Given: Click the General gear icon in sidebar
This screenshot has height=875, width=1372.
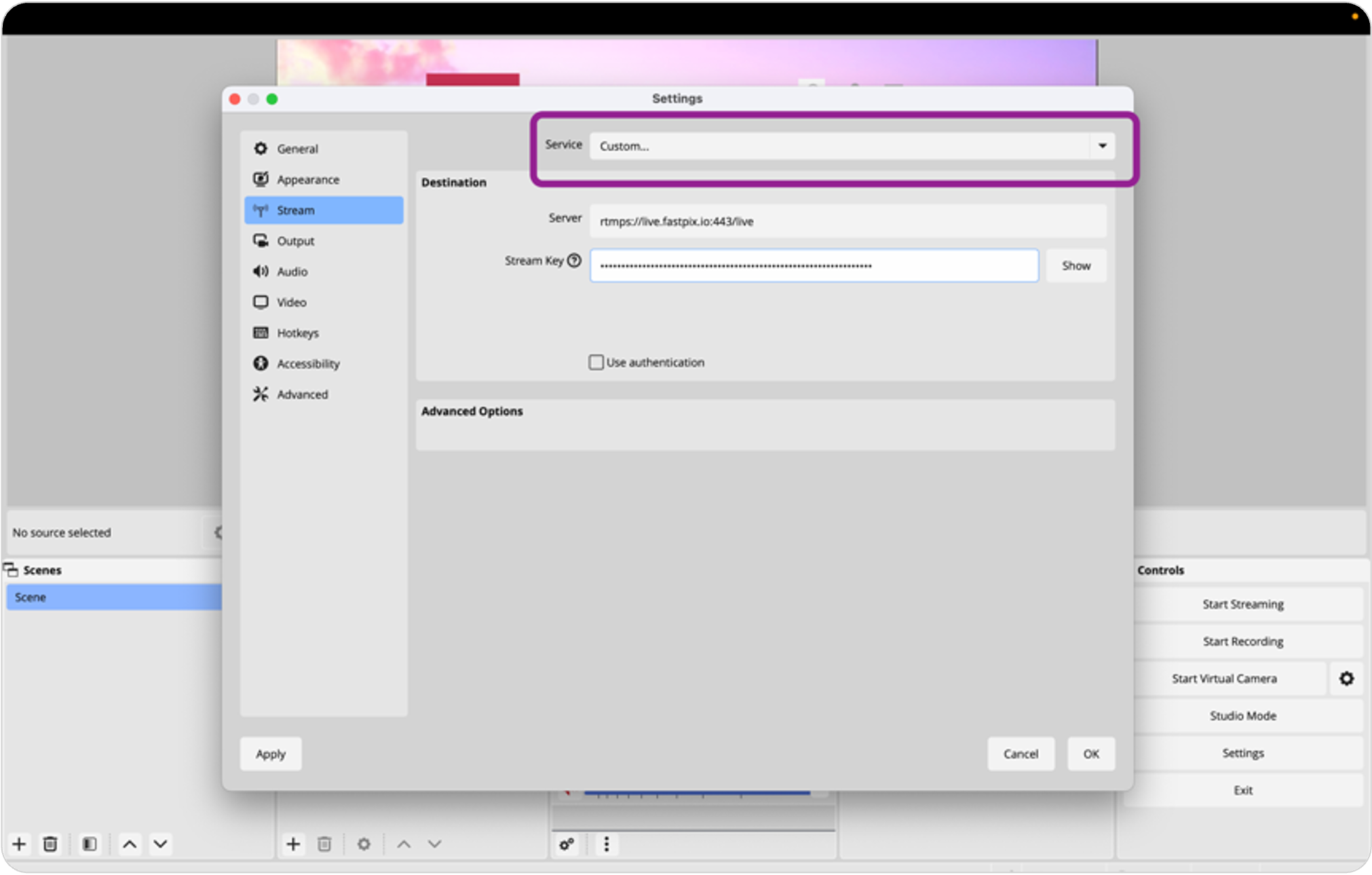Looking at the screenshot, I should (x=261, y=148).
